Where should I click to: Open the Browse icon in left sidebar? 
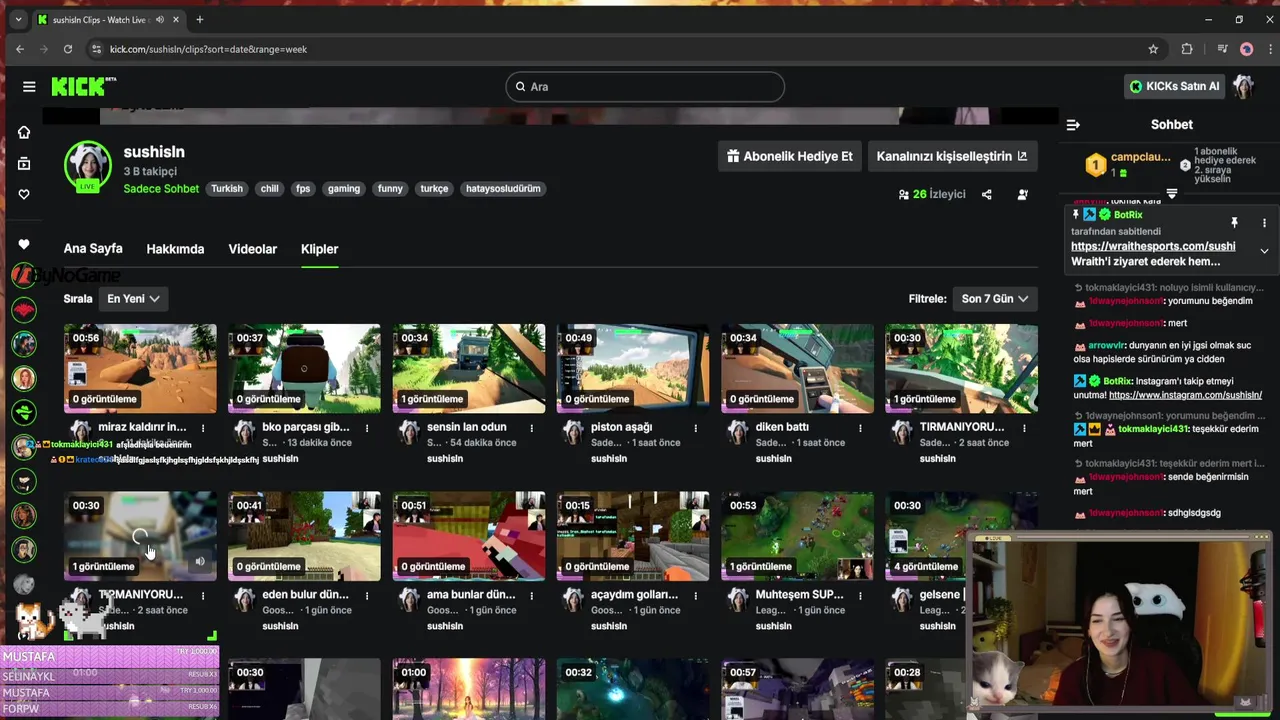coord(24,163)
